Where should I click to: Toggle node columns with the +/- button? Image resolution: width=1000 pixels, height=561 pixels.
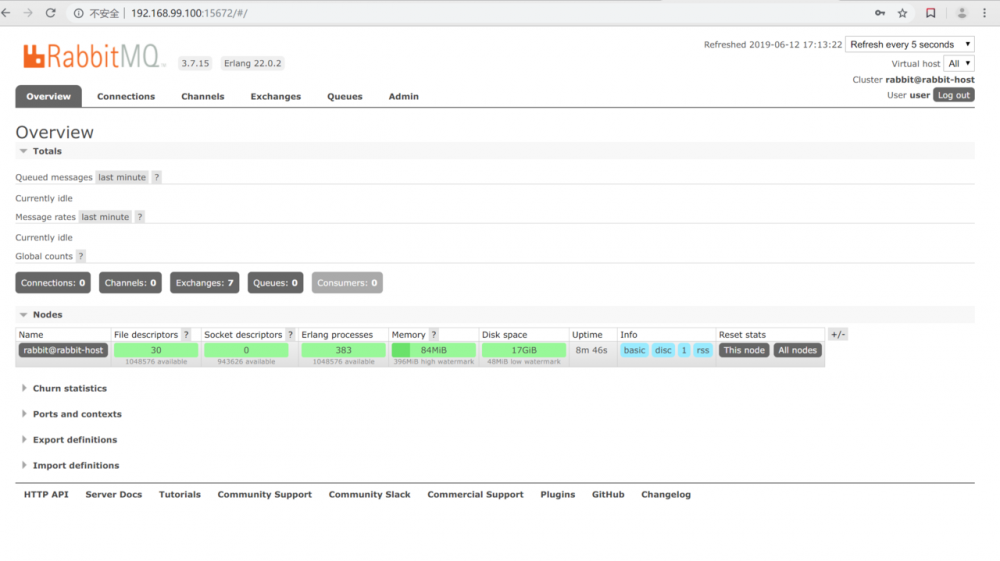[x=837, y=334]
